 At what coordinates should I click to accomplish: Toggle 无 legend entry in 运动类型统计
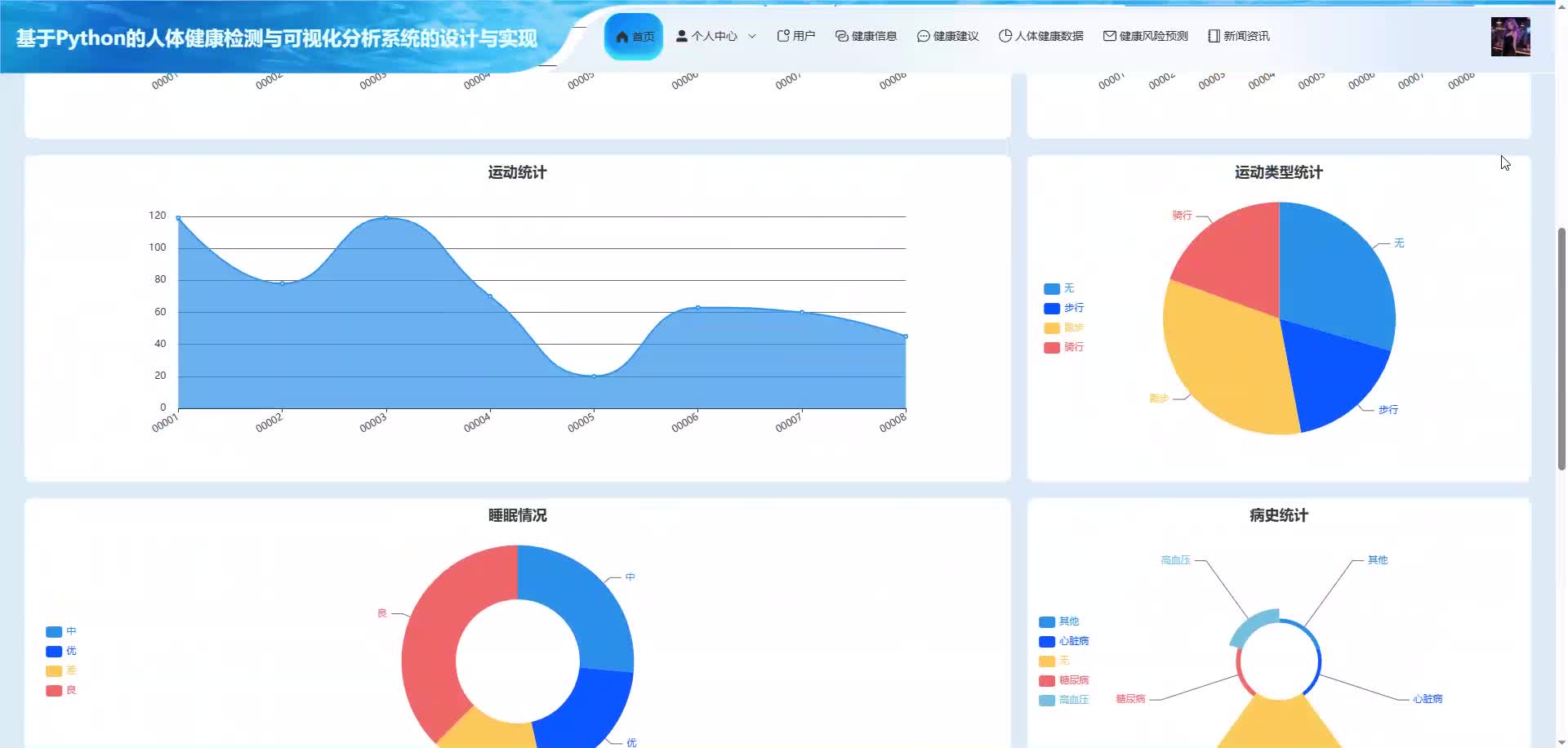(x=1059, y=288)
